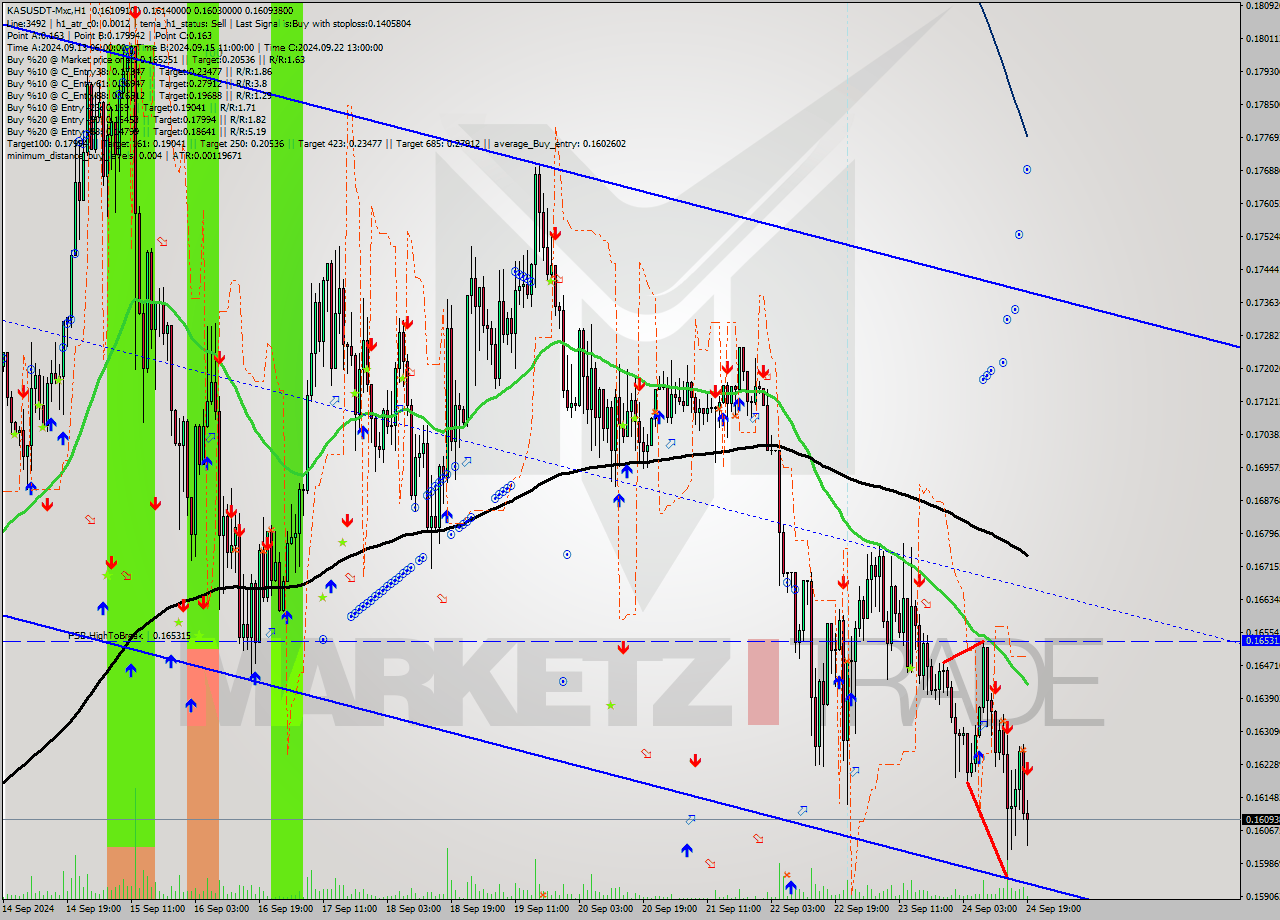The width and height of the screenshot is (1280, 920).
Task: Click the 14 Sep 19:00 time label
Action: 94,909
